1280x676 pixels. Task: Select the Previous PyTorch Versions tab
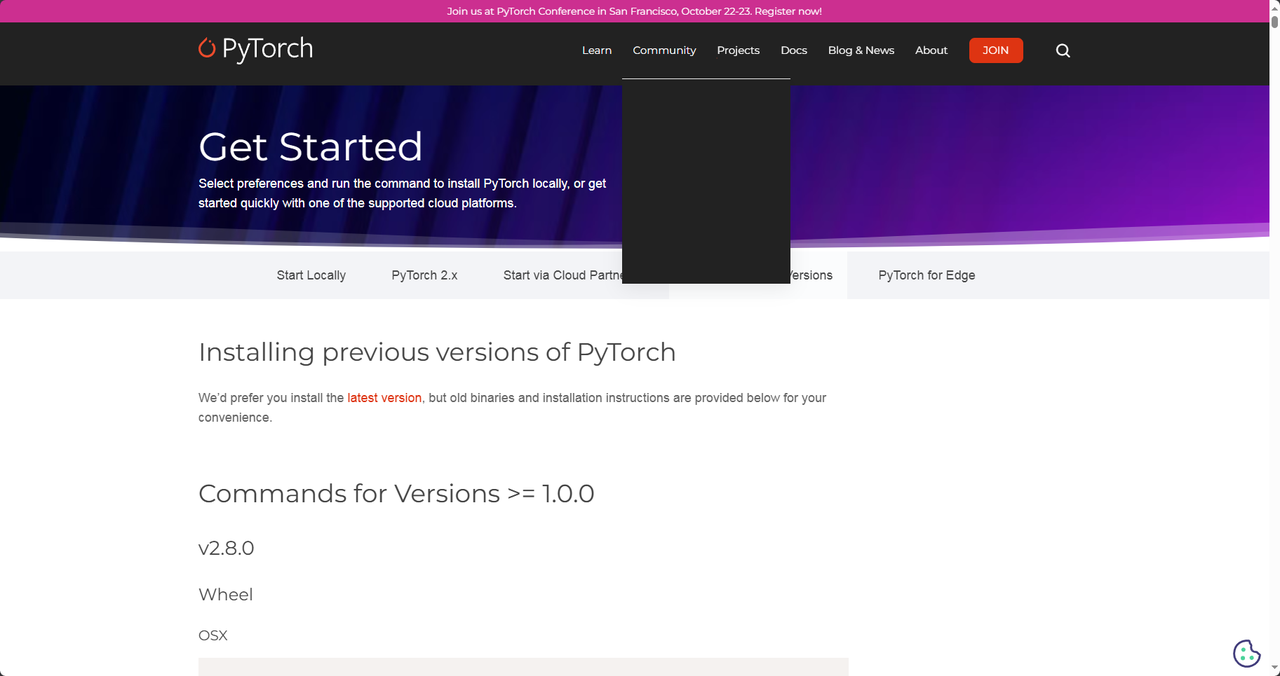(x=812, y=275)
